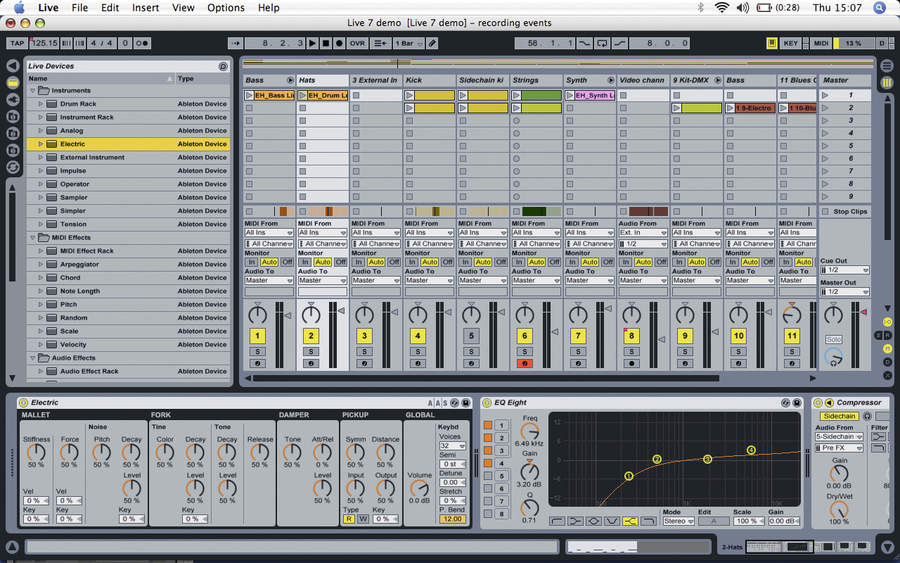Open the Options menu
This screenshot has height=563, width=900.
226,7
